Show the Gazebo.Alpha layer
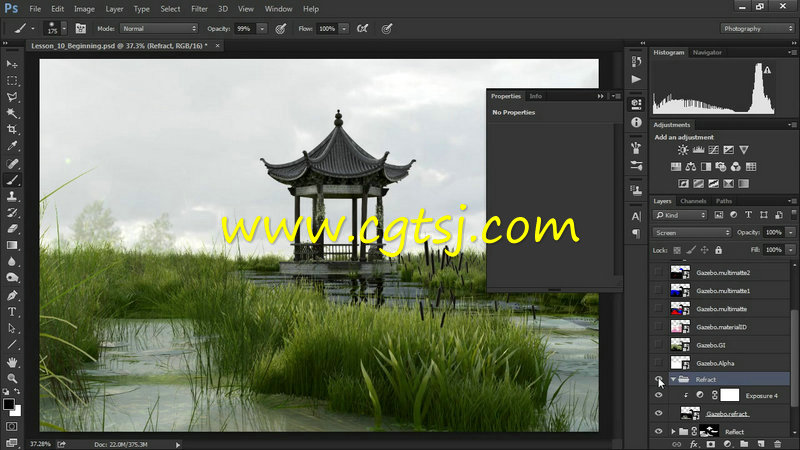 coord(659,363)
